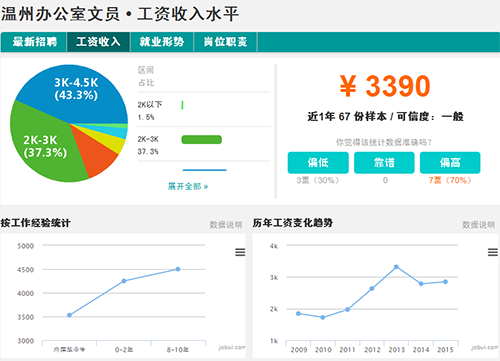Select the 工资收入 tab
The image size is (500, 361).
(98, 42)
